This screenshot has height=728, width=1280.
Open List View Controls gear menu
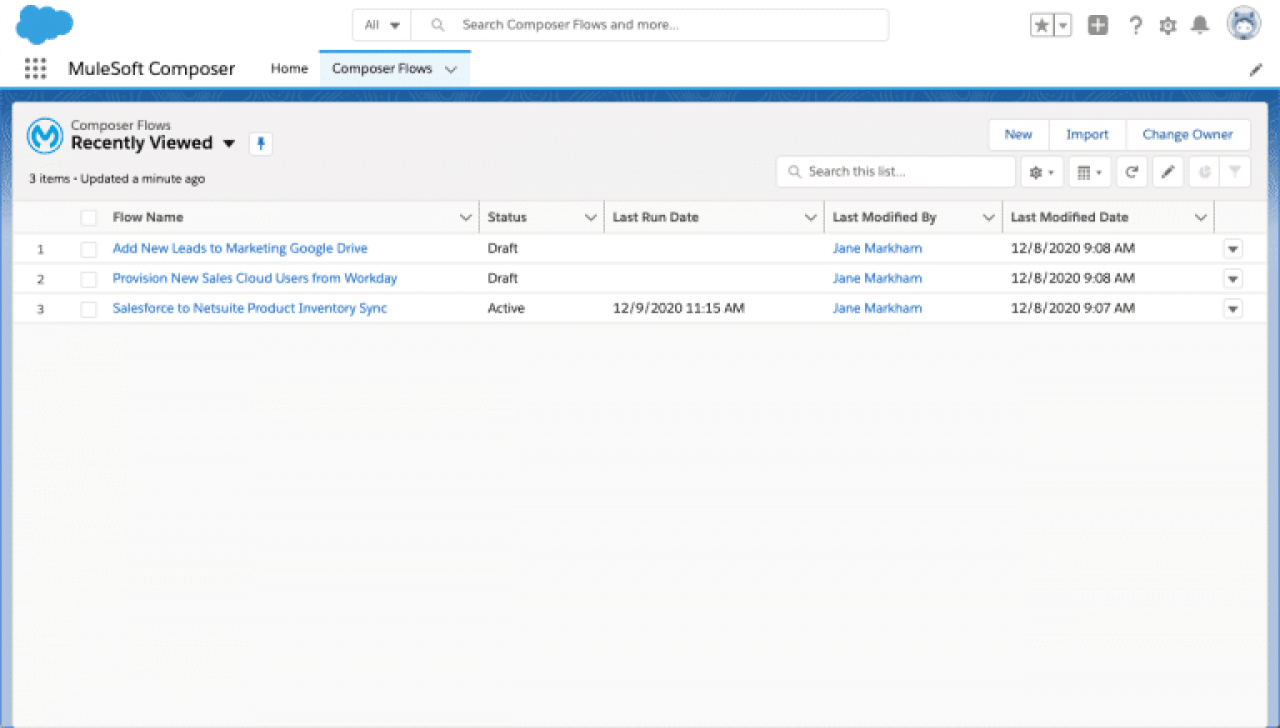coord(1042,172)
